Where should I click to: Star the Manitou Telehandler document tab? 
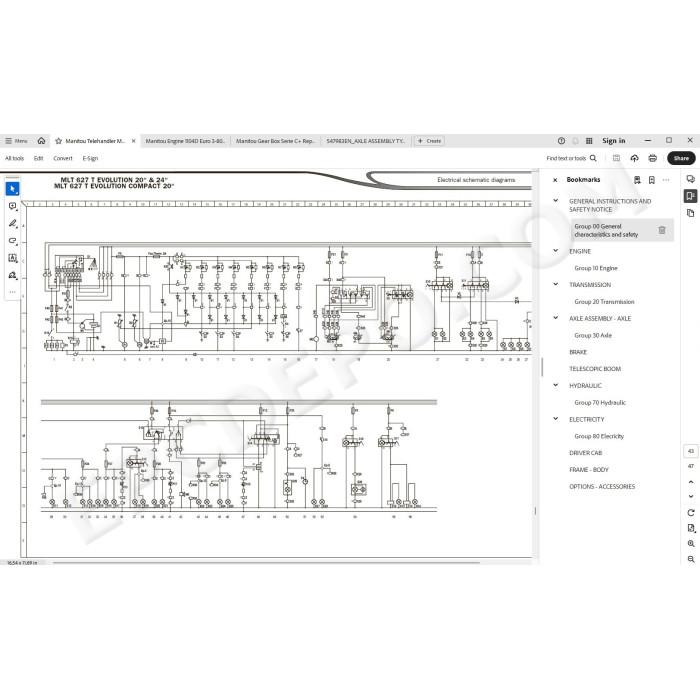tap(58, 141)
